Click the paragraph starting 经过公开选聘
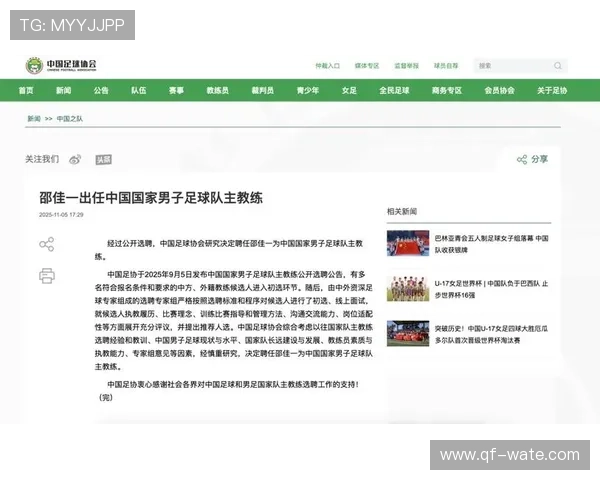The width and height of the screenshot is (600, 480). 229,250
